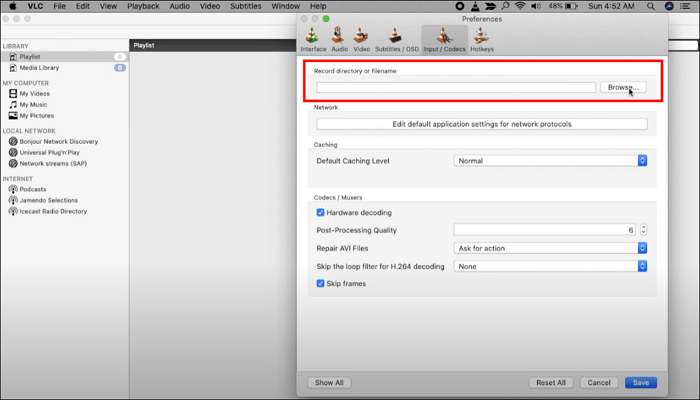Screen dimensions: 700x400
Task: Toggle the Hardware decoding checkbox
Action: [x=320, y=212]
